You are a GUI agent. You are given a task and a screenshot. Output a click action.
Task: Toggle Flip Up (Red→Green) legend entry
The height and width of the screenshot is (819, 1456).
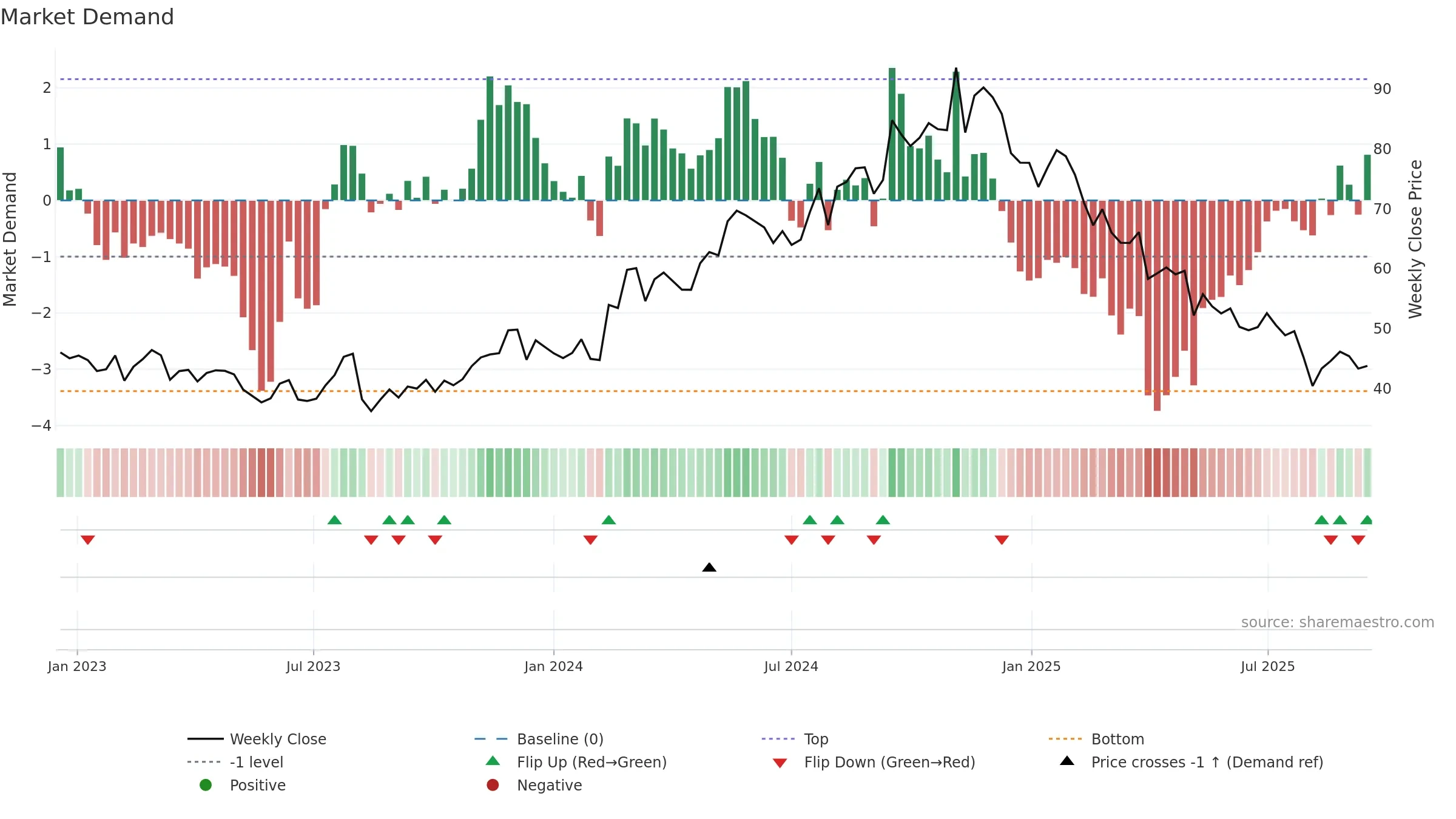coord(576,762)
